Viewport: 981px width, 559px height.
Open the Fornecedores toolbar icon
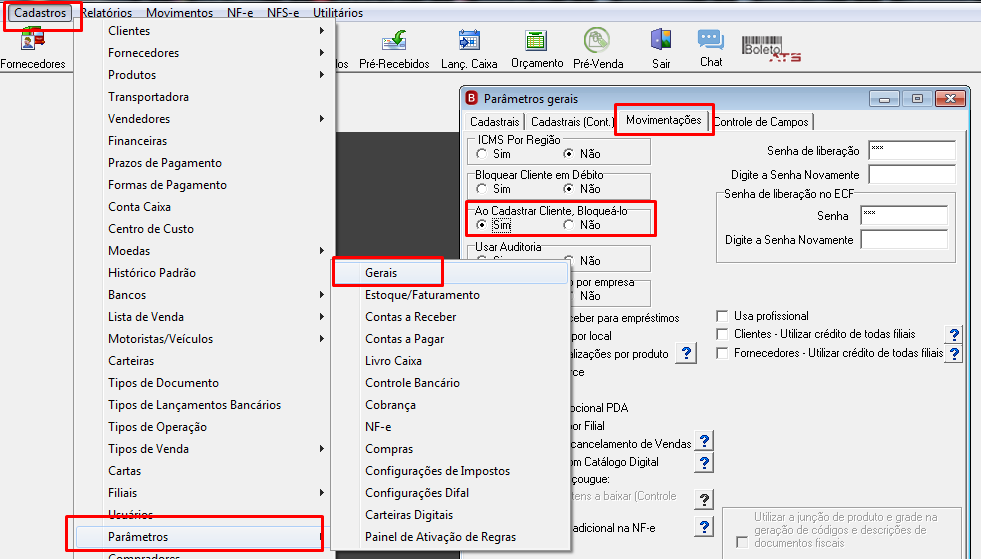point(33,49)
